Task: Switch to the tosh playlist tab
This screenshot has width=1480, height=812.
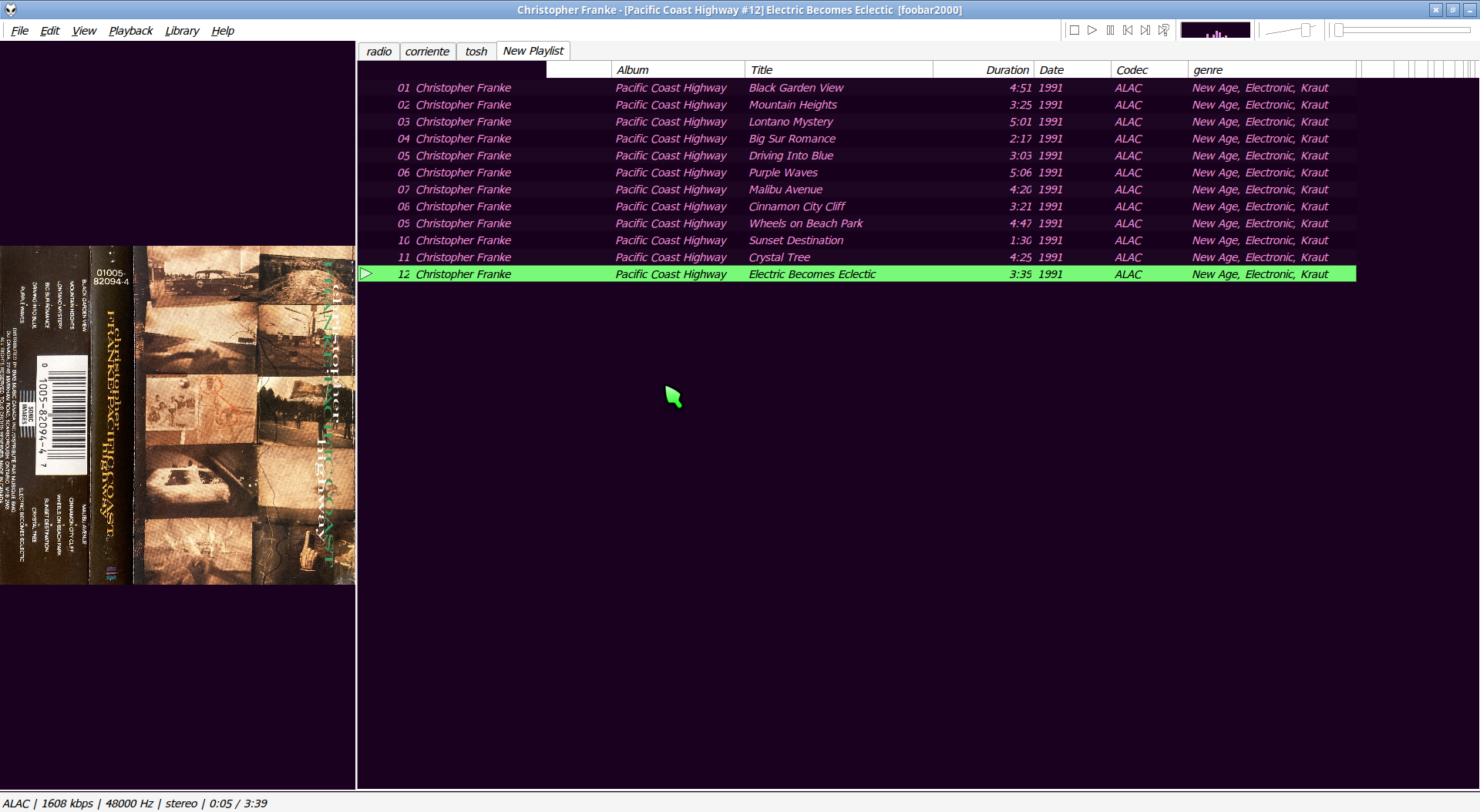Action: pyautogui.click(x=476, y=52)
